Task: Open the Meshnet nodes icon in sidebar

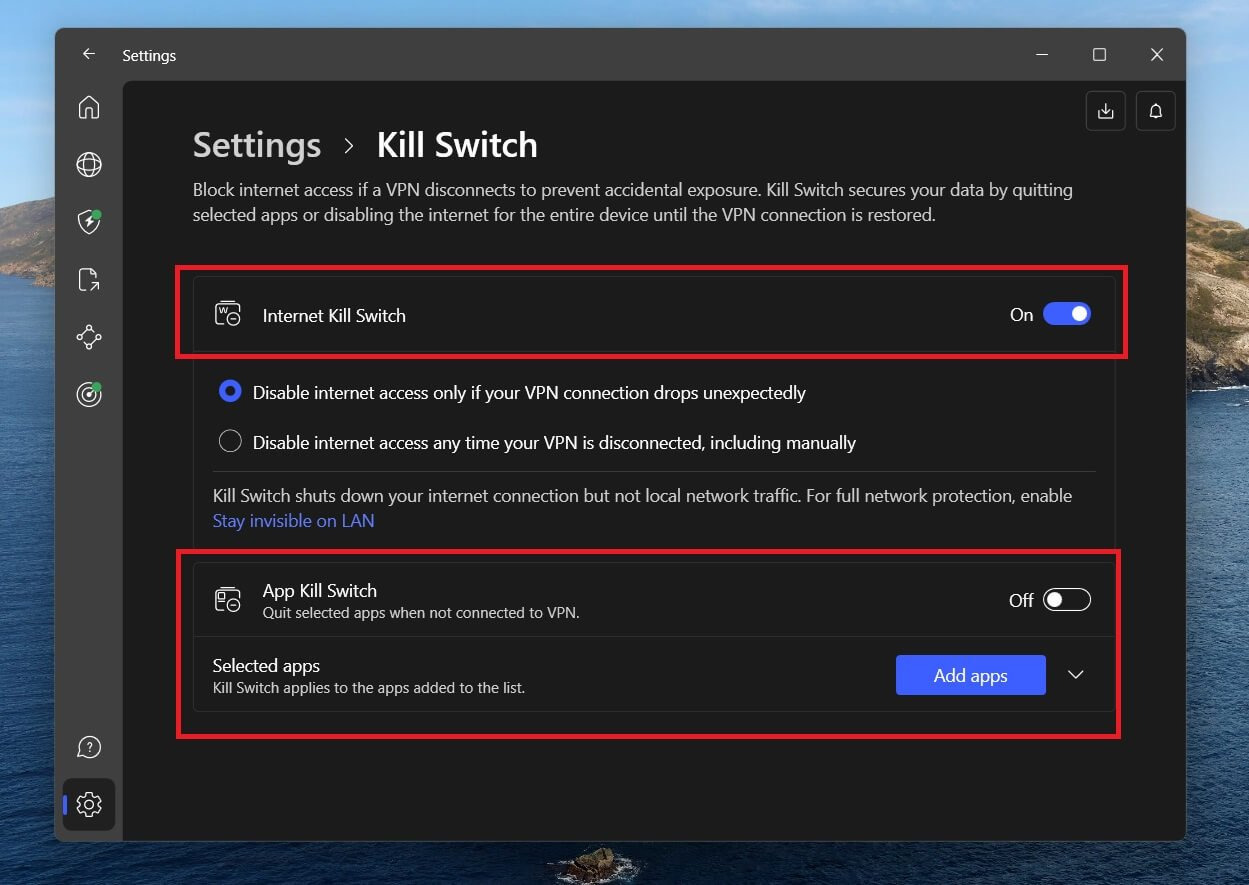Action: [89, 337]
